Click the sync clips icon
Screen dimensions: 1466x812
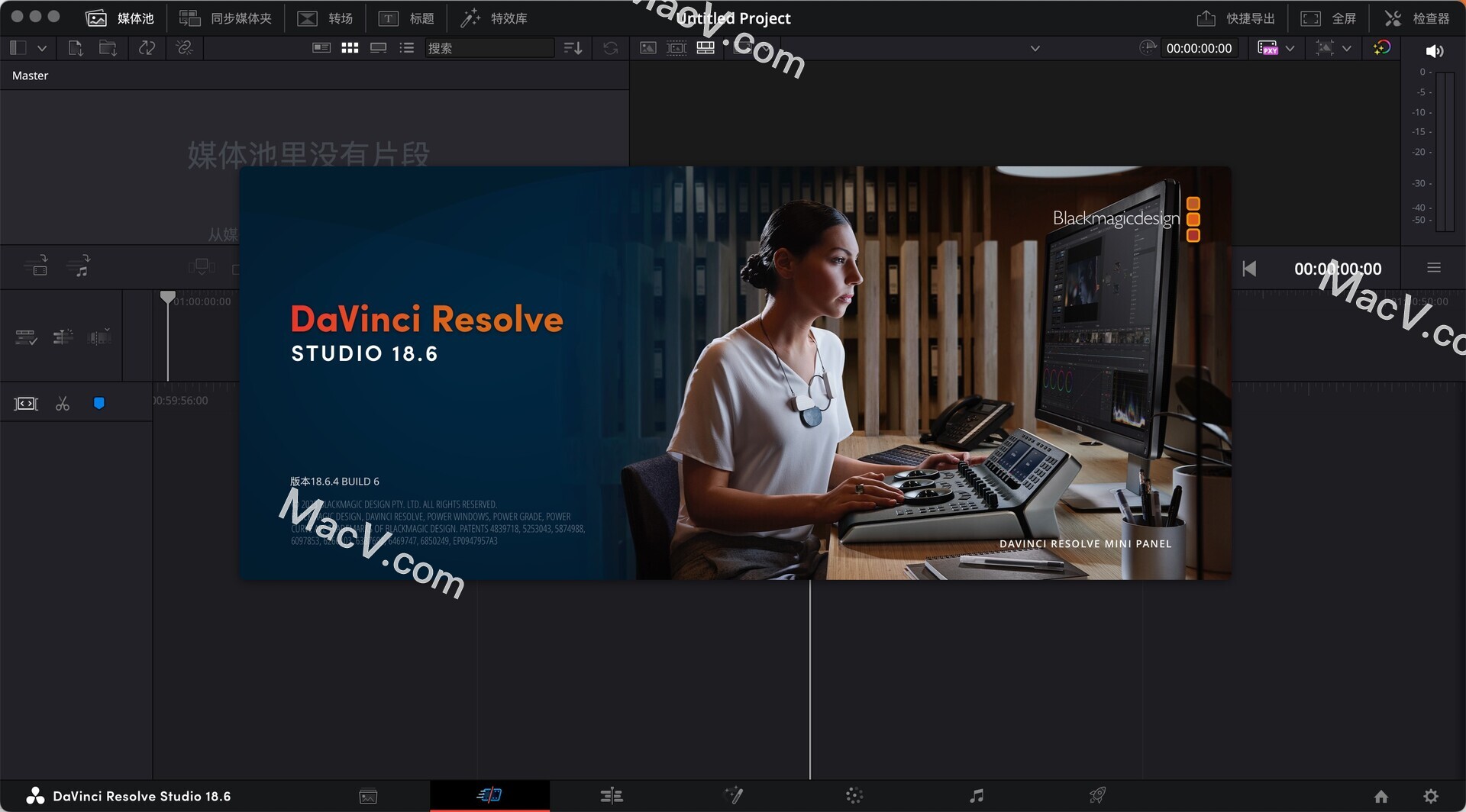coord(147,48)
